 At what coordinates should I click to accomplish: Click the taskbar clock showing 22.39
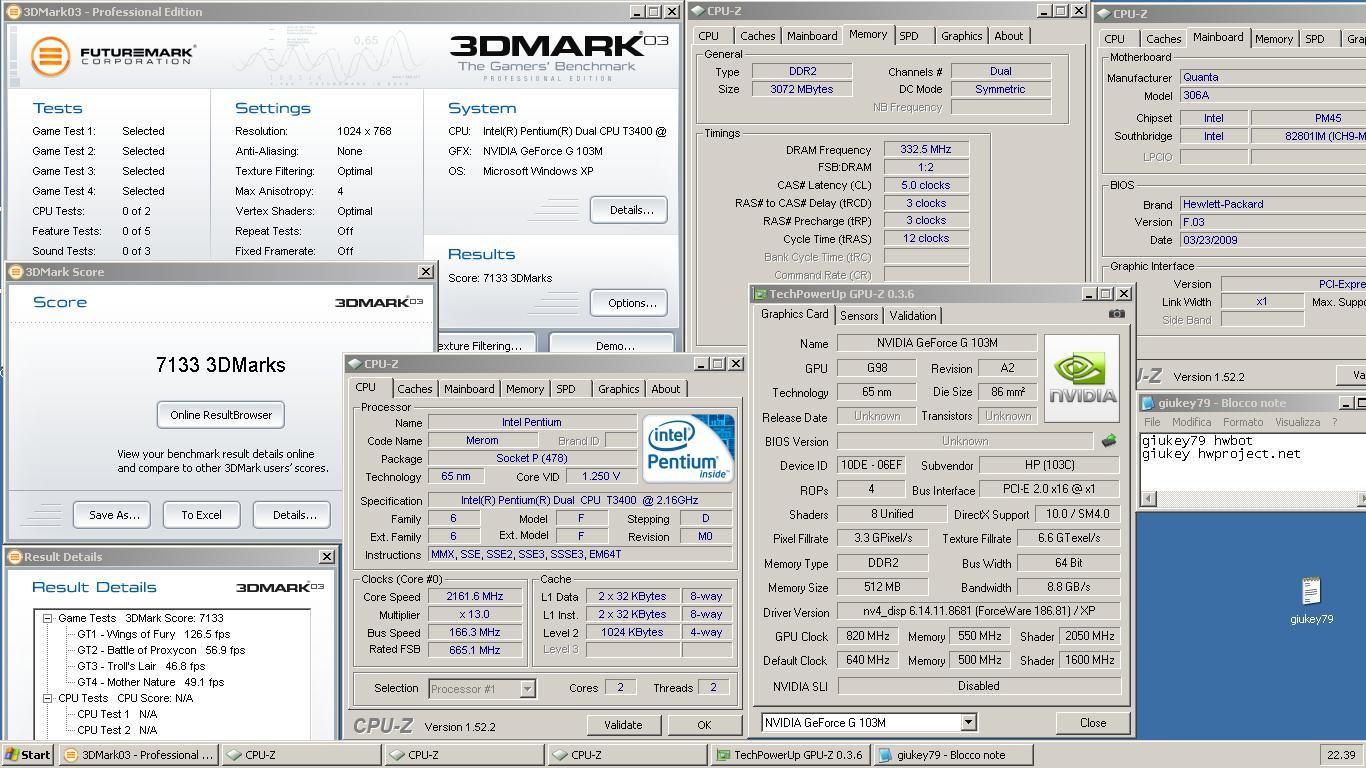pos(1340,755)
